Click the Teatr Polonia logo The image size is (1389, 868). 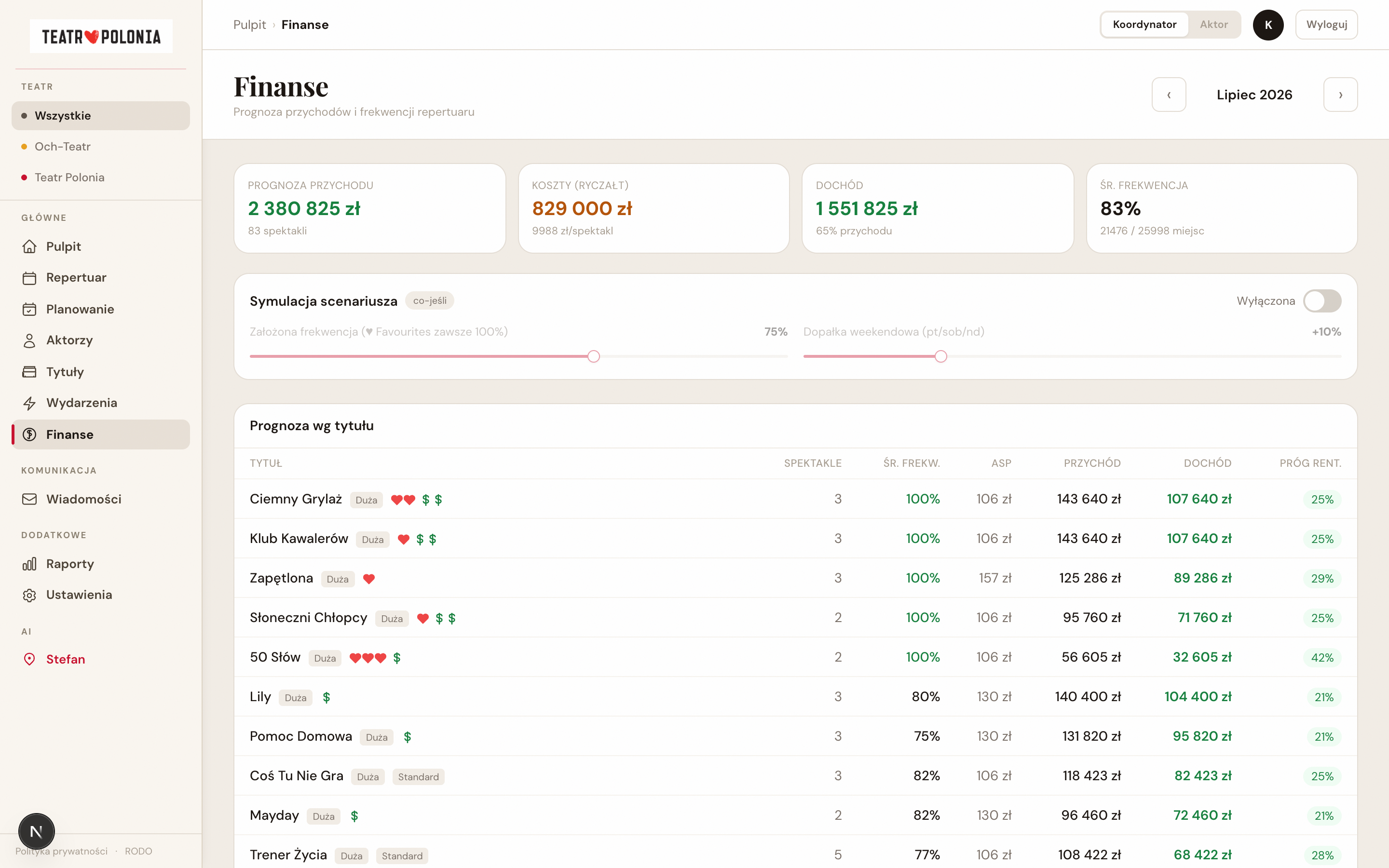coord(101,37)
